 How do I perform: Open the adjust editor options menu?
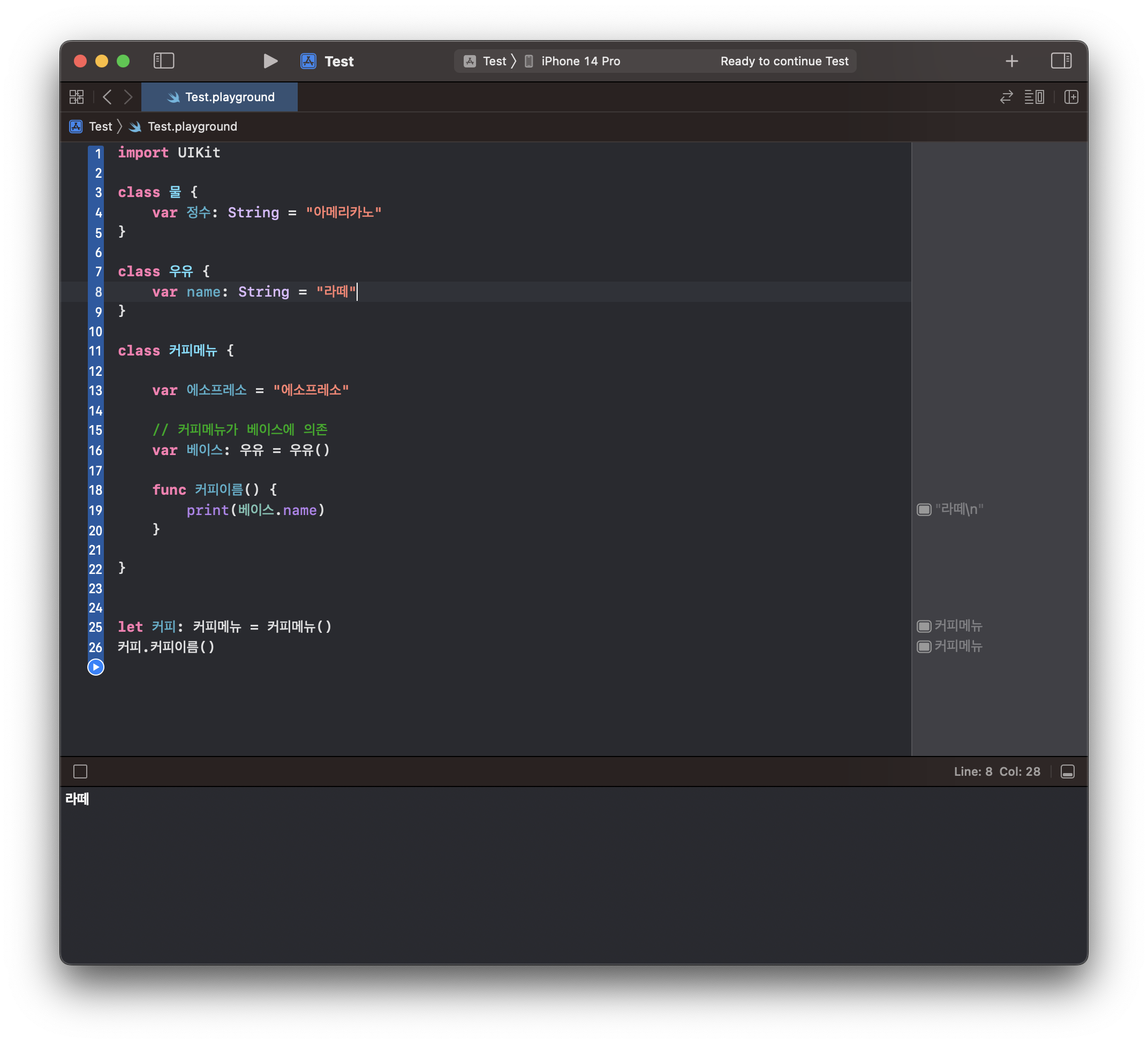coord(1033,97)
